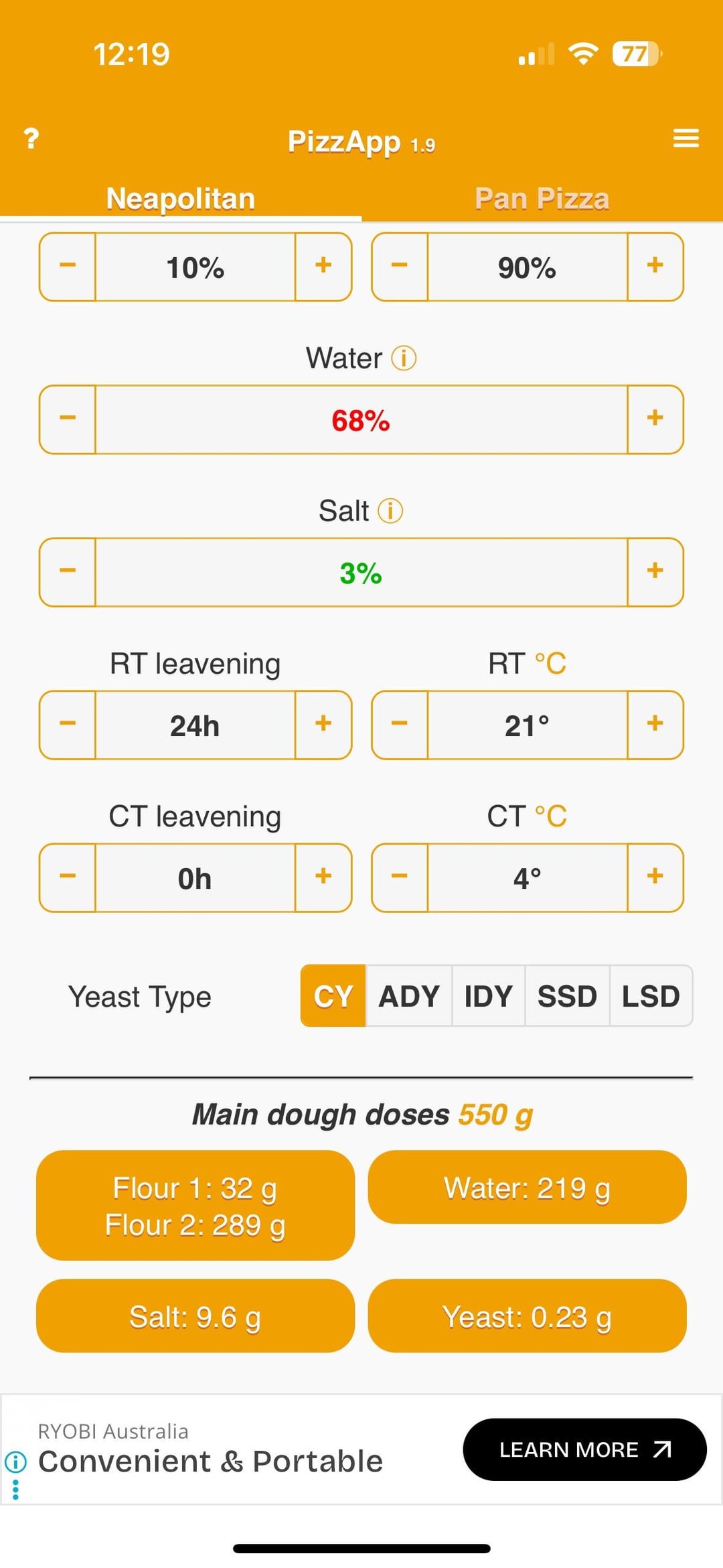
Task: Choose LSD yeast type
Action: (650, 996)
